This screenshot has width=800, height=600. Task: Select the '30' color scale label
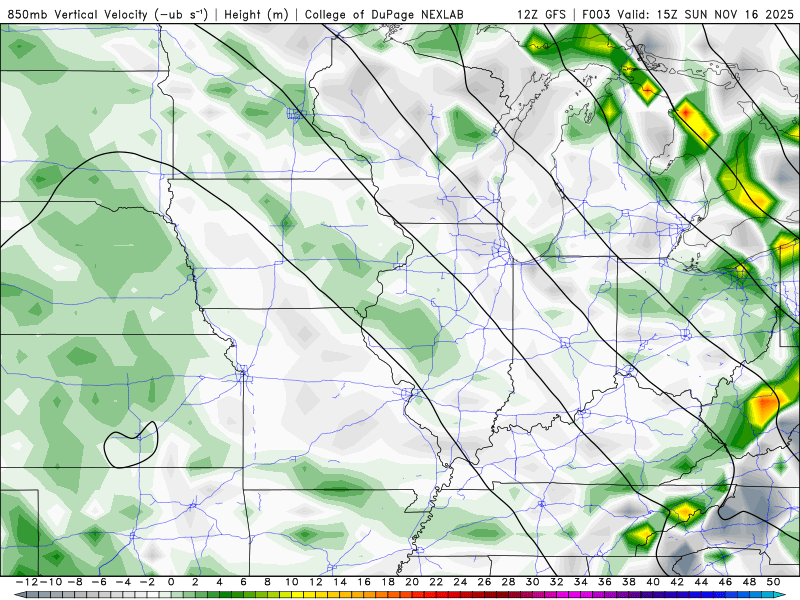point(532,582)
